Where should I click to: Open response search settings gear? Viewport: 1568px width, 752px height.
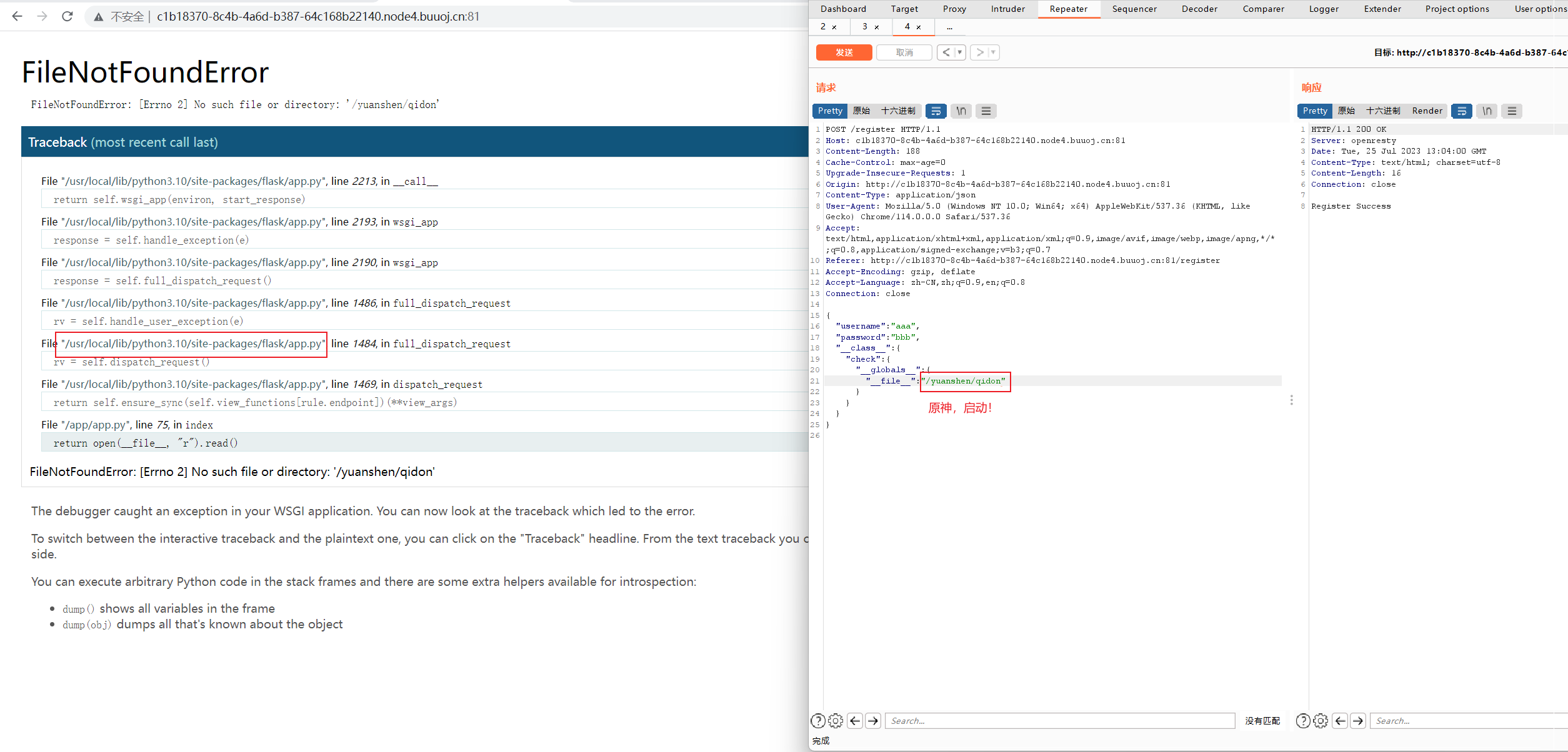click(x=1321, y=721)
